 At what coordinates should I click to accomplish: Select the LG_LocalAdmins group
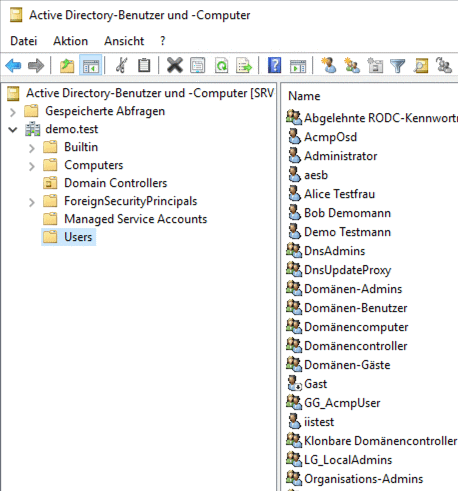(348, 460)
